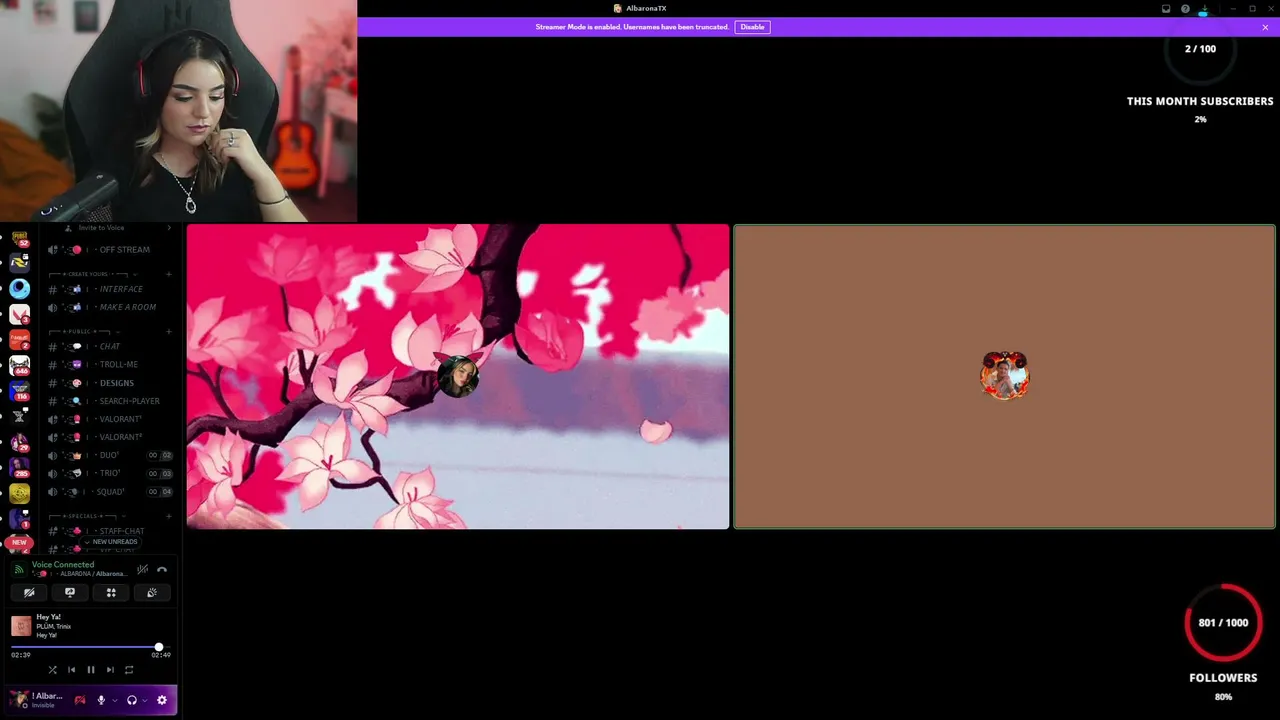
Task: Open headphone output options dropdown
Action: (144, 700)
